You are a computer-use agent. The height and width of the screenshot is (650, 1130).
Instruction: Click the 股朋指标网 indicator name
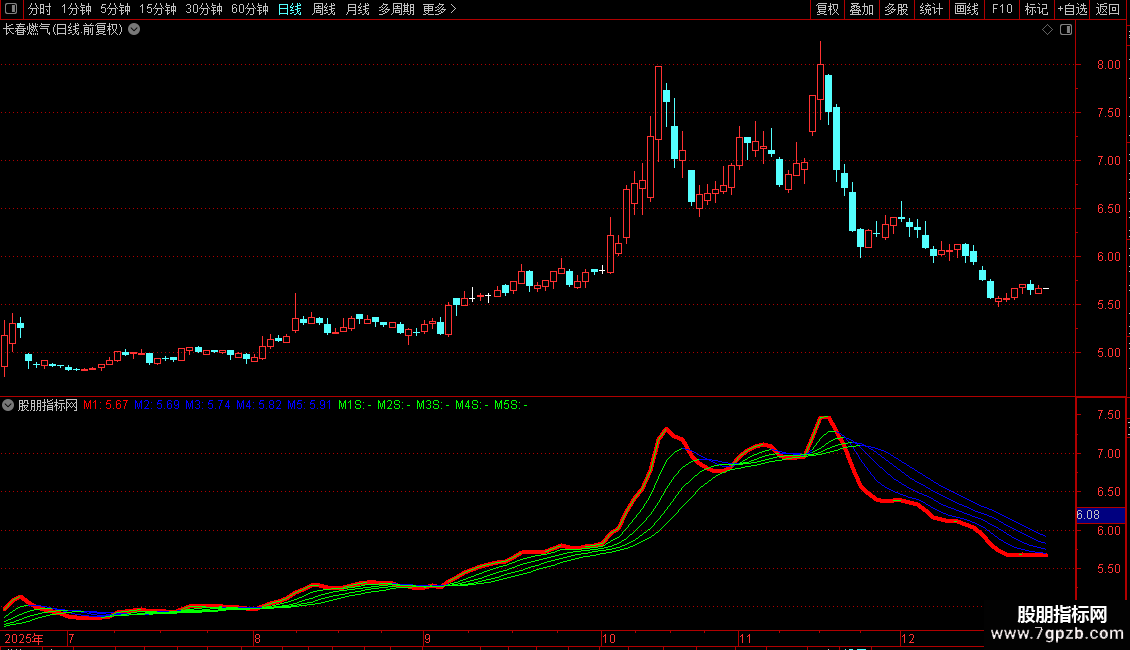click(x=48, y=405)
